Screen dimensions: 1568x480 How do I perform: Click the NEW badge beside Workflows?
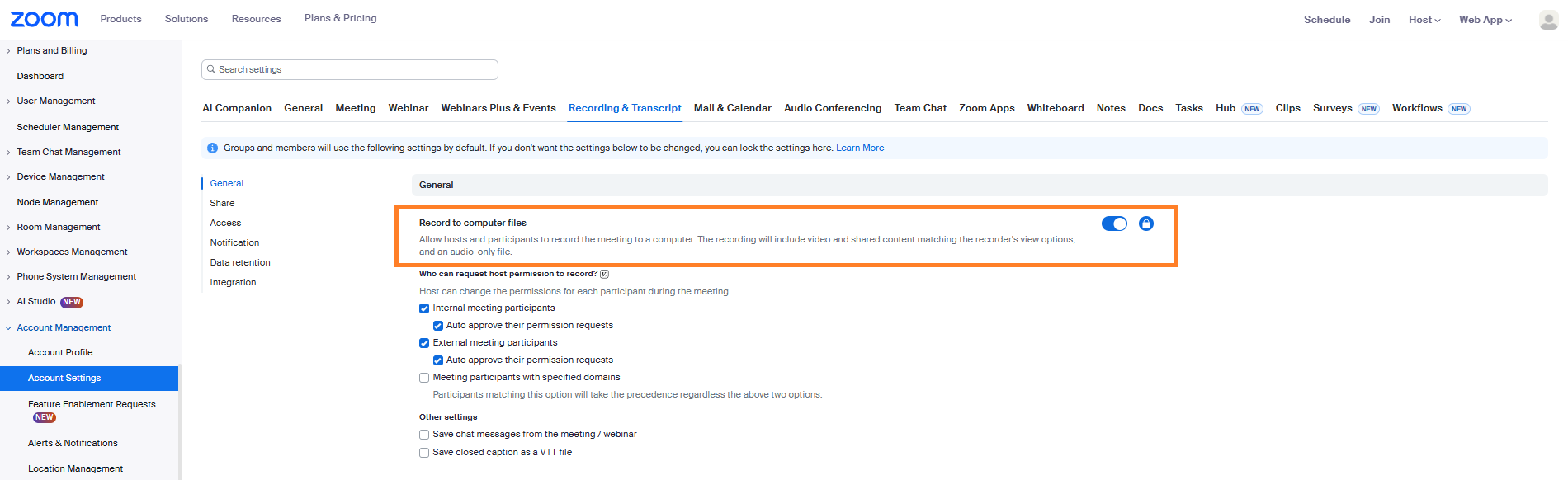(x=1459, y=109)
